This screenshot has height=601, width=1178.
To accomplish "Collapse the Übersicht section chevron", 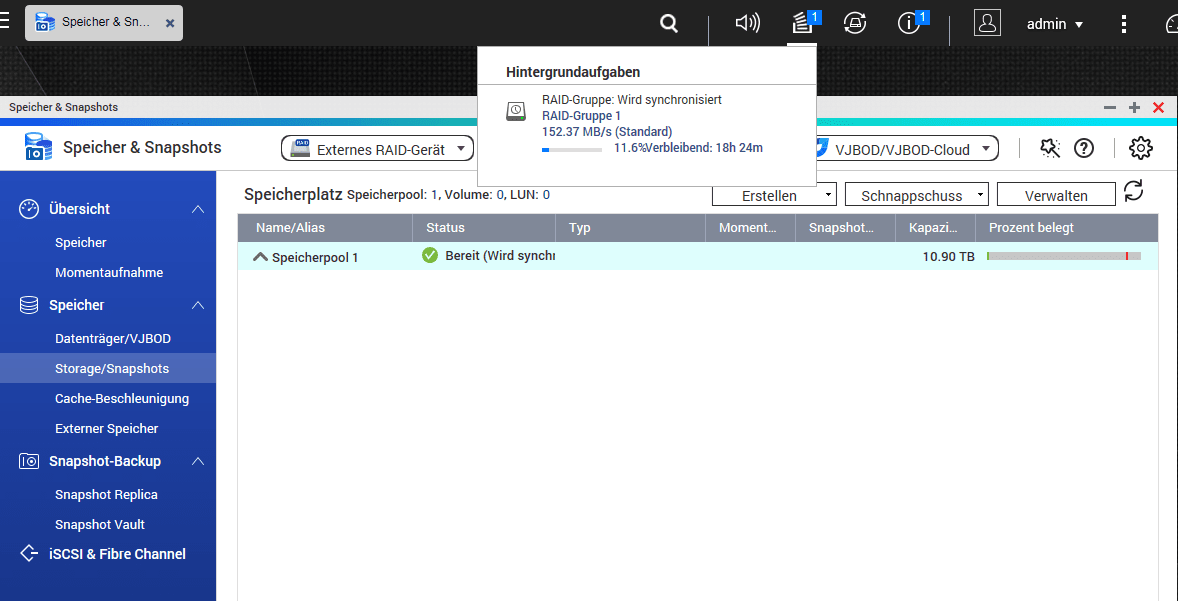I will tap(198, 209).
